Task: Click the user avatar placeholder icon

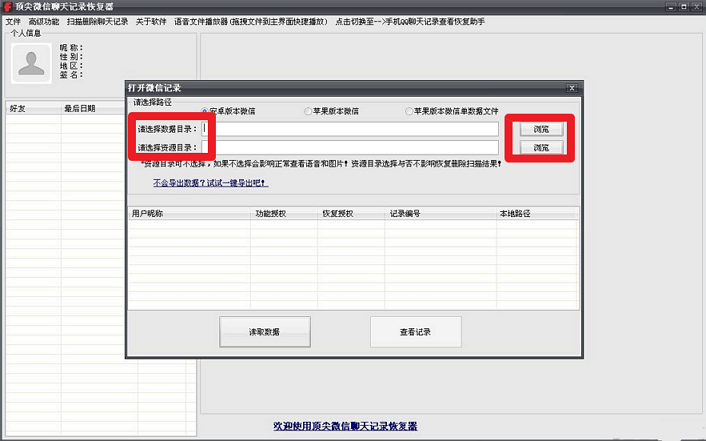Action: point(31,64)
